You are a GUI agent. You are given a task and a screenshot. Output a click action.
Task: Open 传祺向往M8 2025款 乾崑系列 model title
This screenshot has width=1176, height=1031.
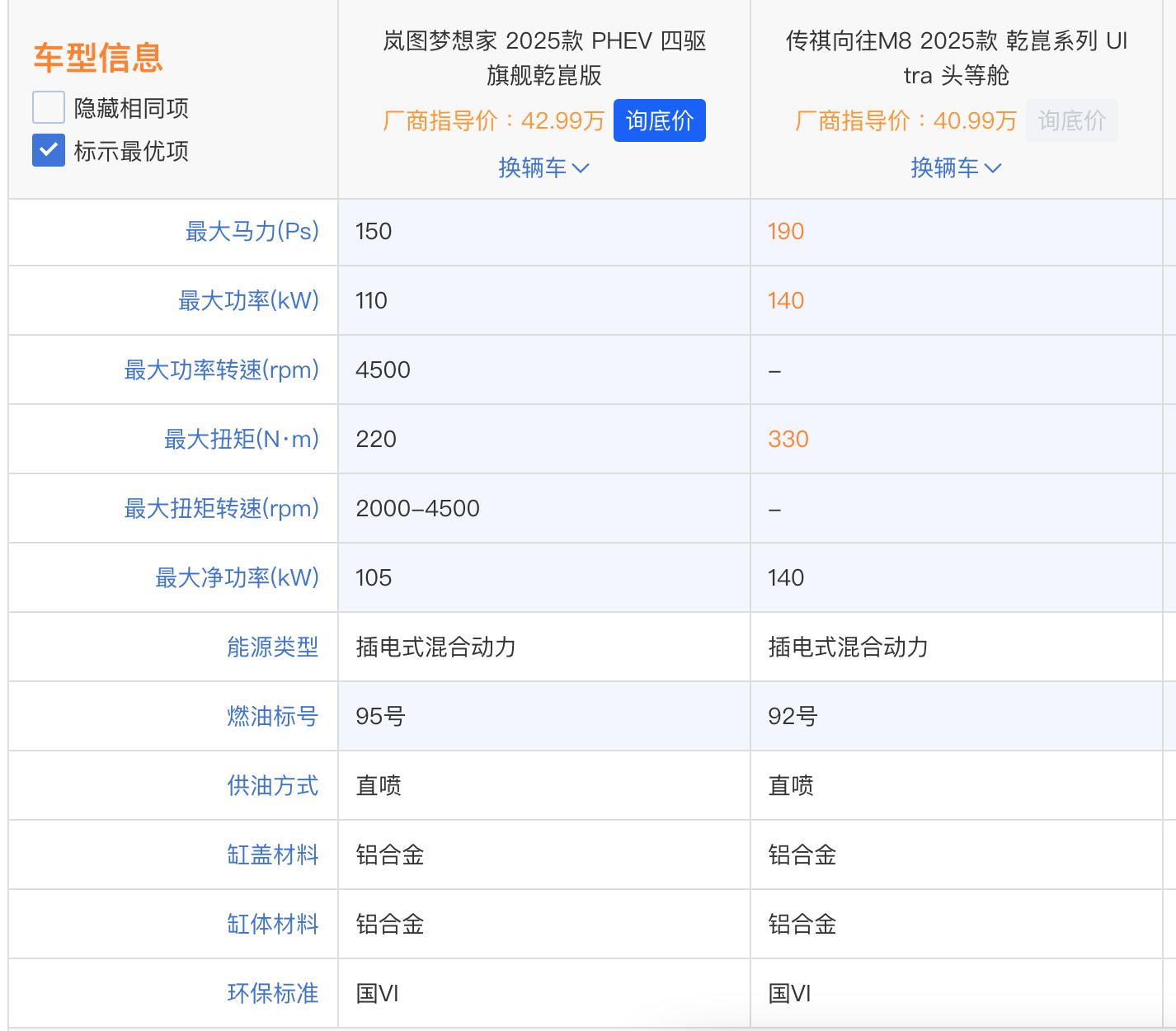[957, 58]
